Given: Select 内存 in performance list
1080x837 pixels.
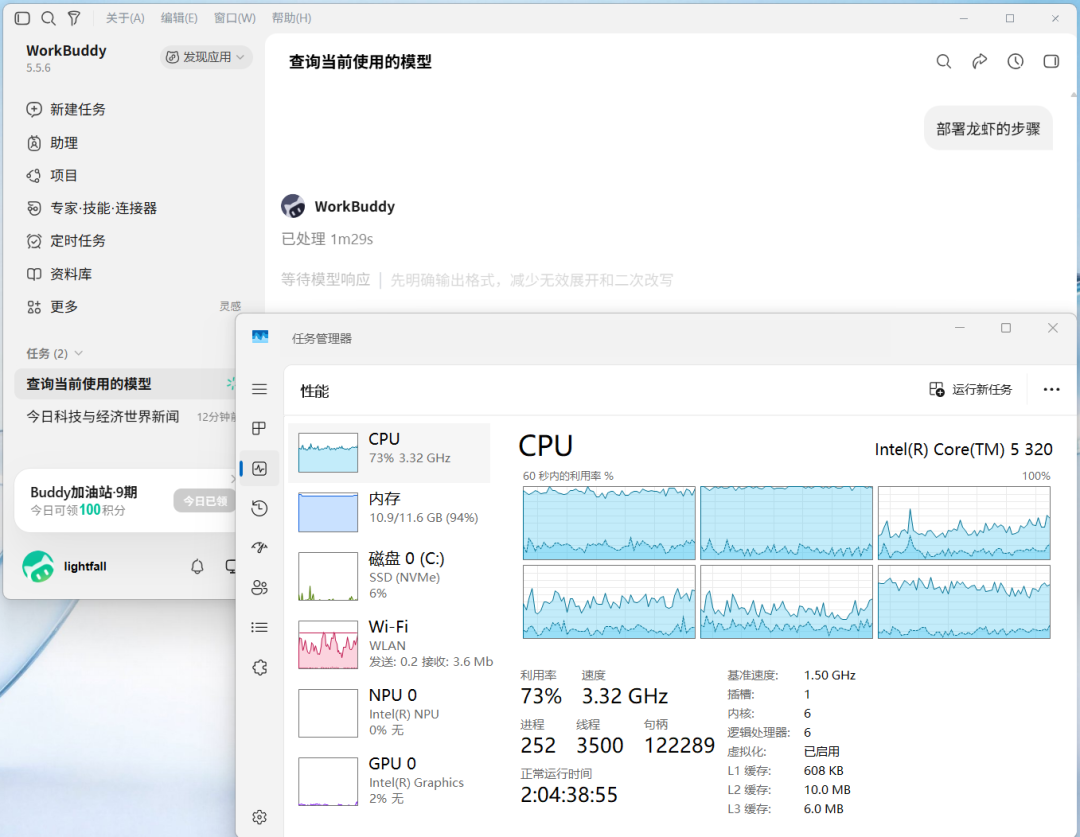Looking at the screenshot, I should 389,513.
